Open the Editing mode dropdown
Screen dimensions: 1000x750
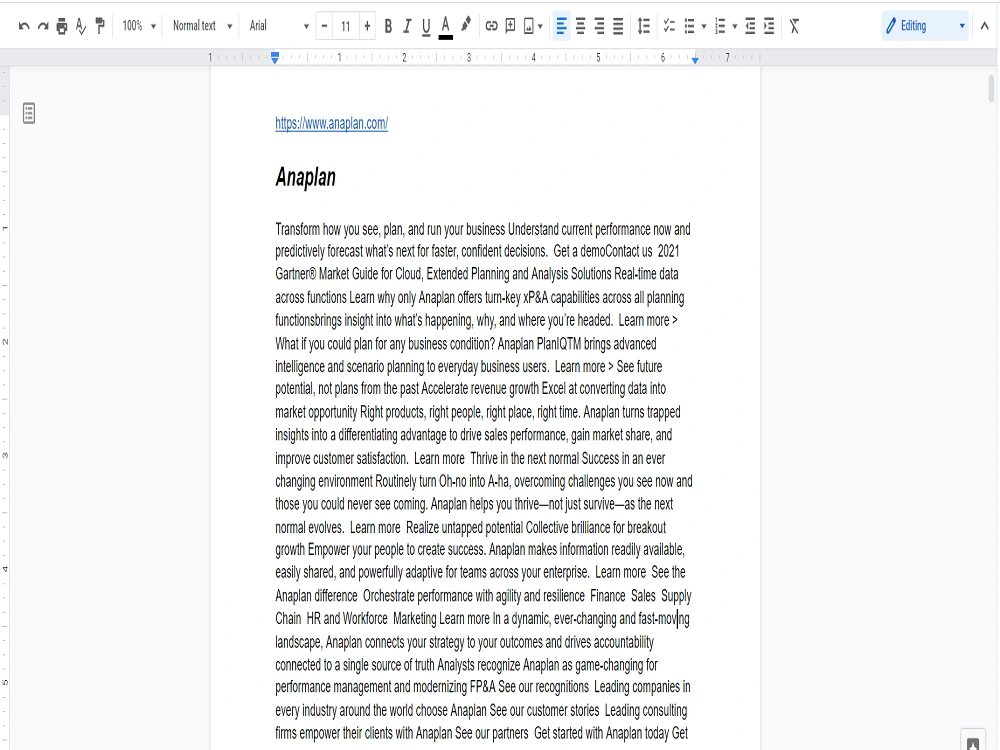(925, 26)
